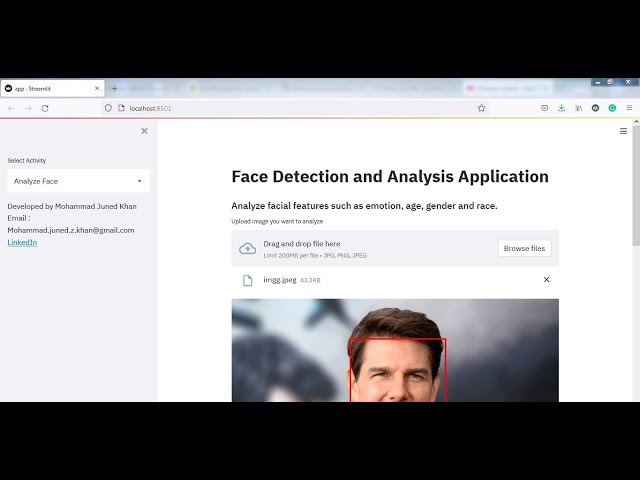The height and width of the screenshot is (480, 640).
Task: Click the Upload image you want to analyze label
Action: pos(277,221)
